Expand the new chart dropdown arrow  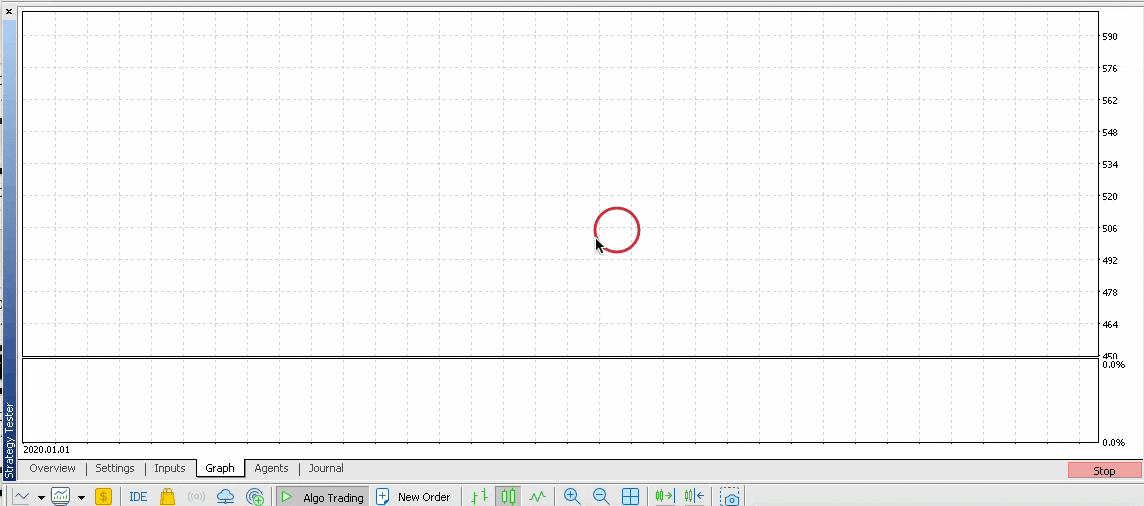pyautogui.click(x=42, y=498)
